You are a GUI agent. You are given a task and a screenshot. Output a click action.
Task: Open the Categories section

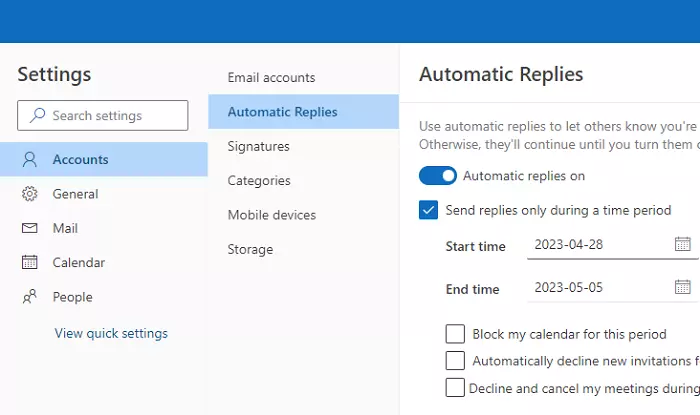[304, 180]
